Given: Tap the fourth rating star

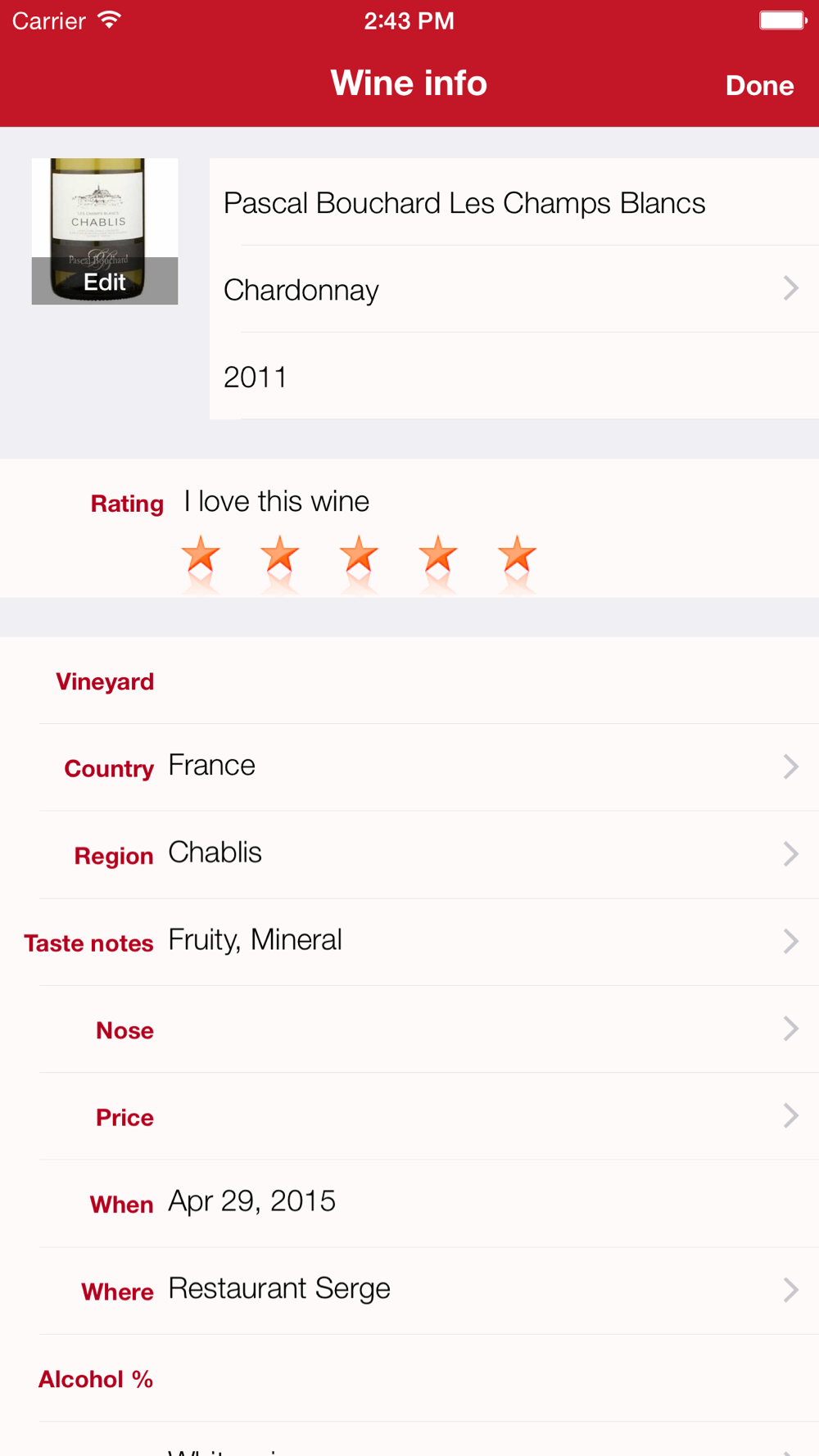Looking at the screenshot, I should coord(438,556).
